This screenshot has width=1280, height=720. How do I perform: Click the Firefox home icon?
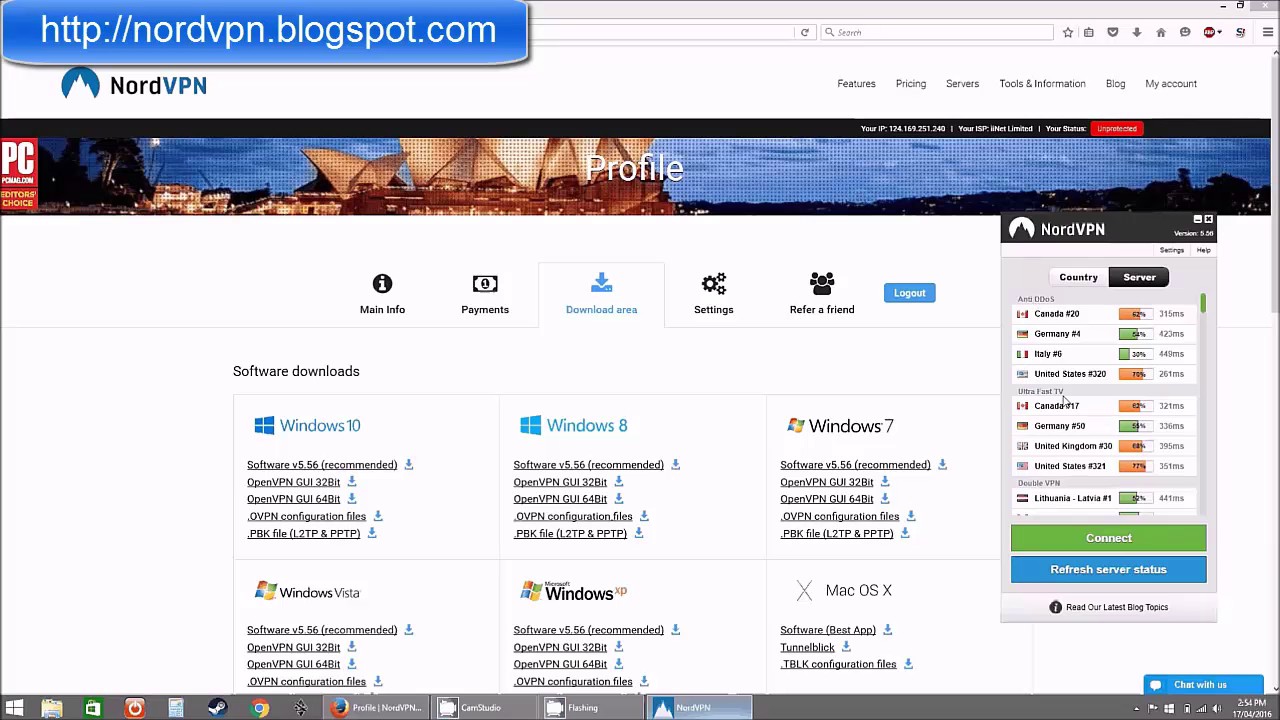(x=1161, y=32)
